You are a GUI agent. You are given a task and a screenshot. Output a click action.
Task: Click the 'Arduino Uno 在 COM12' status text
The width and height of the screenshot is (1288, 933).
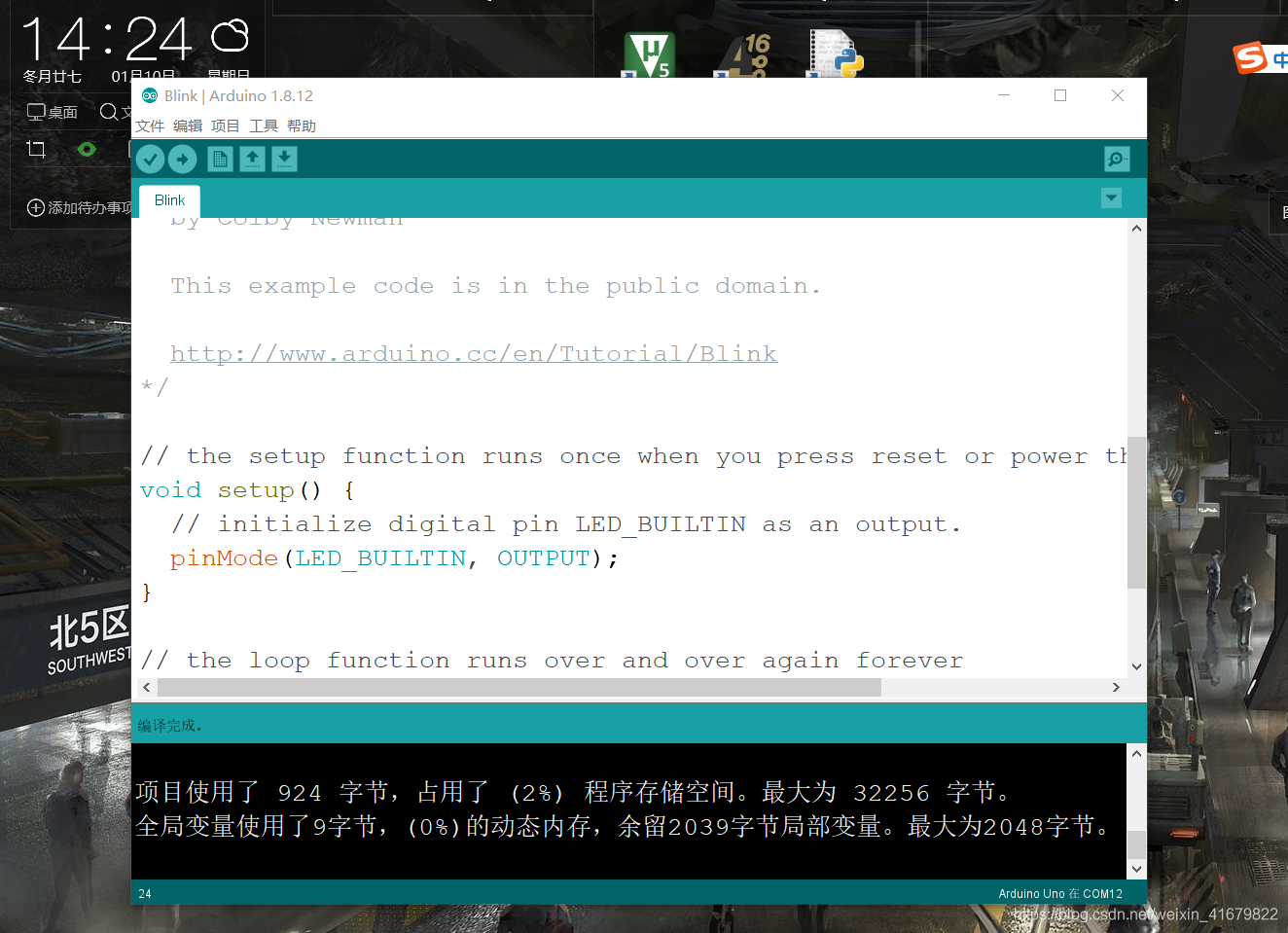click(x=1060, y=893)
